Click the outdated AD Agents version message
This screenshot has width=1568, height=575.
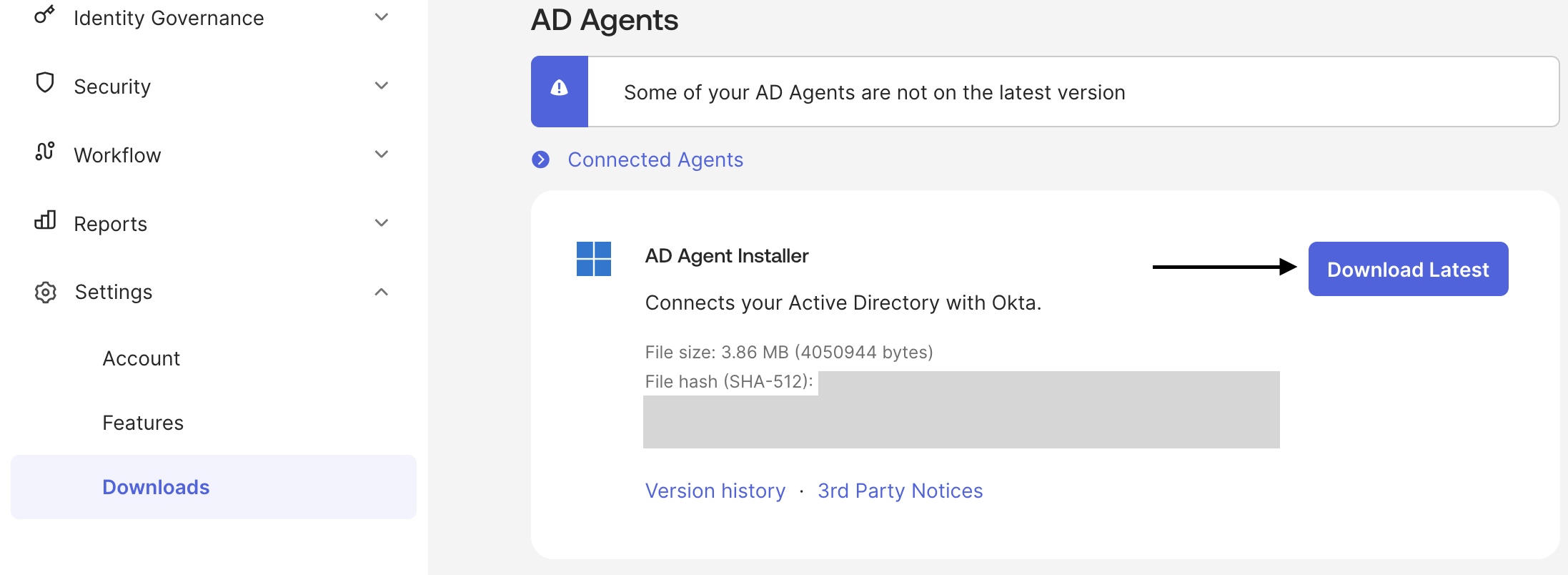pyautogui.click(x=875, y=92)
